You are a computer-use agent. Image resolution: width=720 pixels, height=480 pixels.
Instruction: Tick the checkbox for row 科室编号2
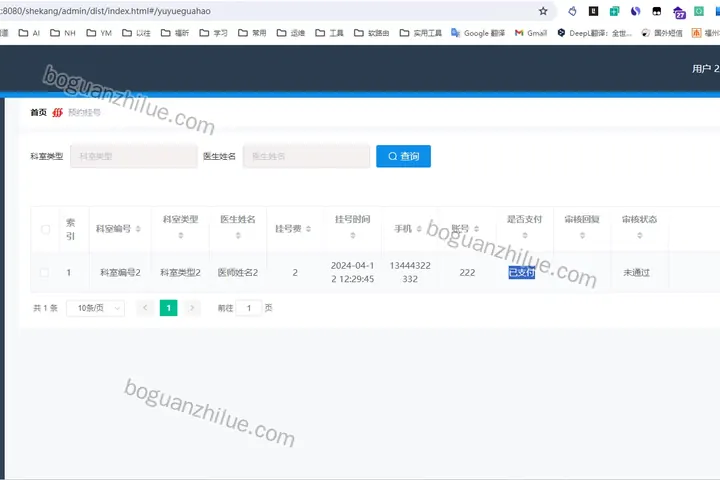[x=45, y=272]
